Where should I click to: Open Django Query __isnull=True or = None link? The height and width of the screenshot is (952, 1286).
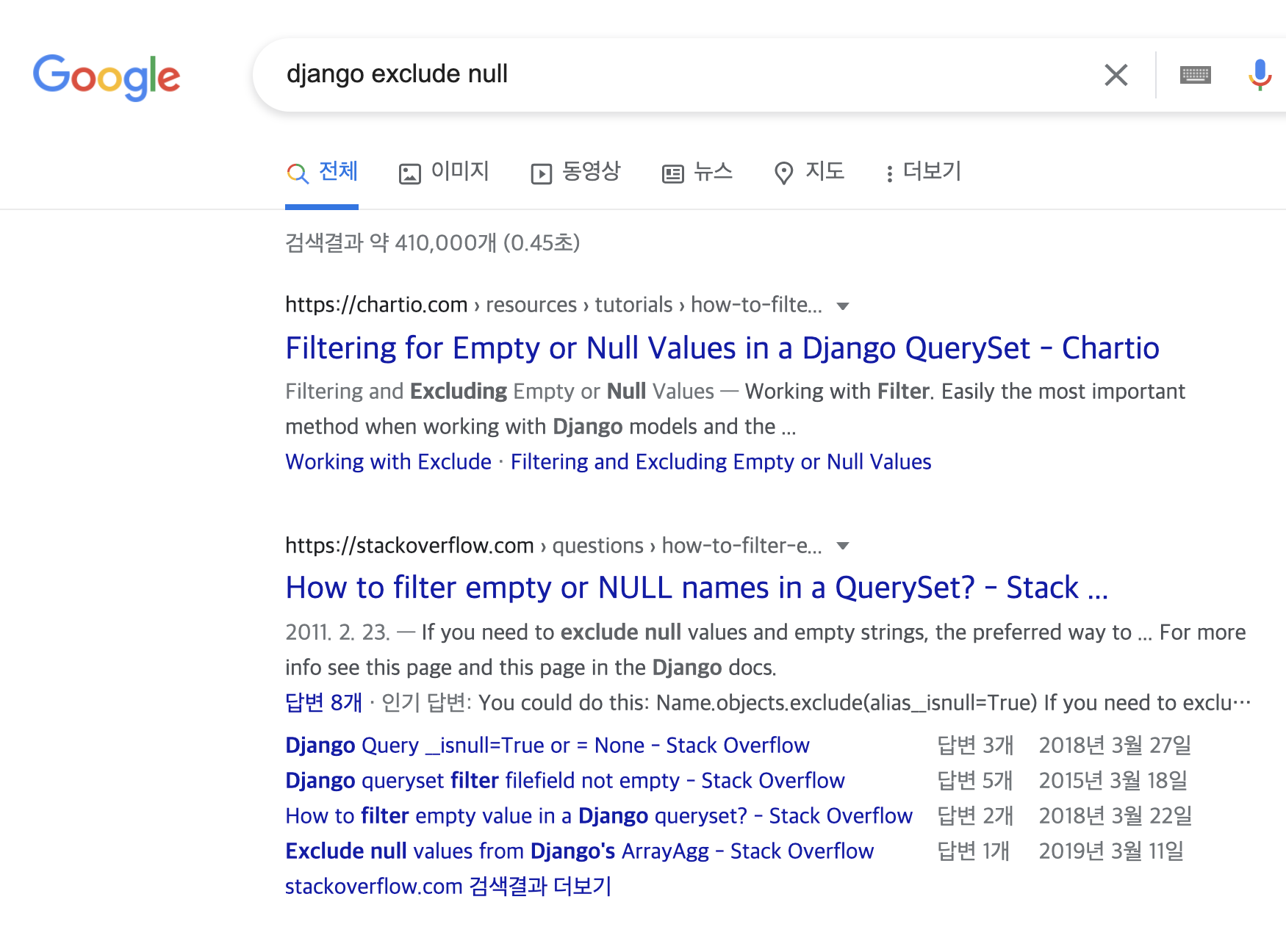point(547,745)
